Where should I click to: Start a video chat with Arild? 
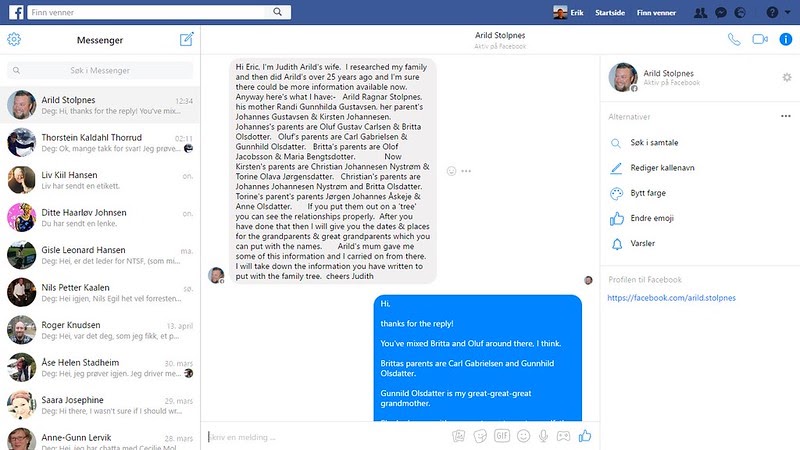tap(760, 39)
